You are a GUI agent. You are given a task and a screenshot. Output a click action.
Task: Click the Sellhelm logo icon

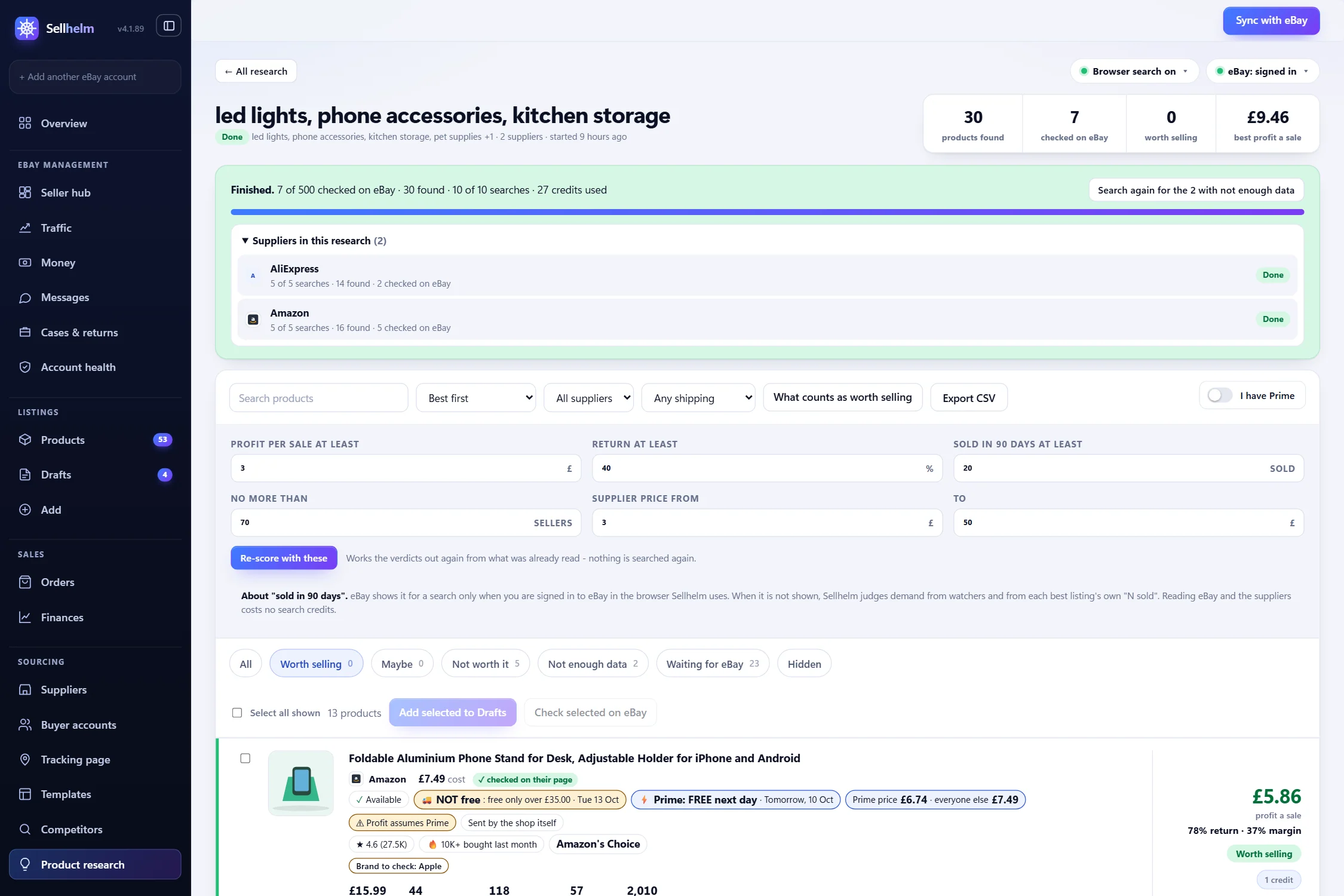(x=27, y=28)
